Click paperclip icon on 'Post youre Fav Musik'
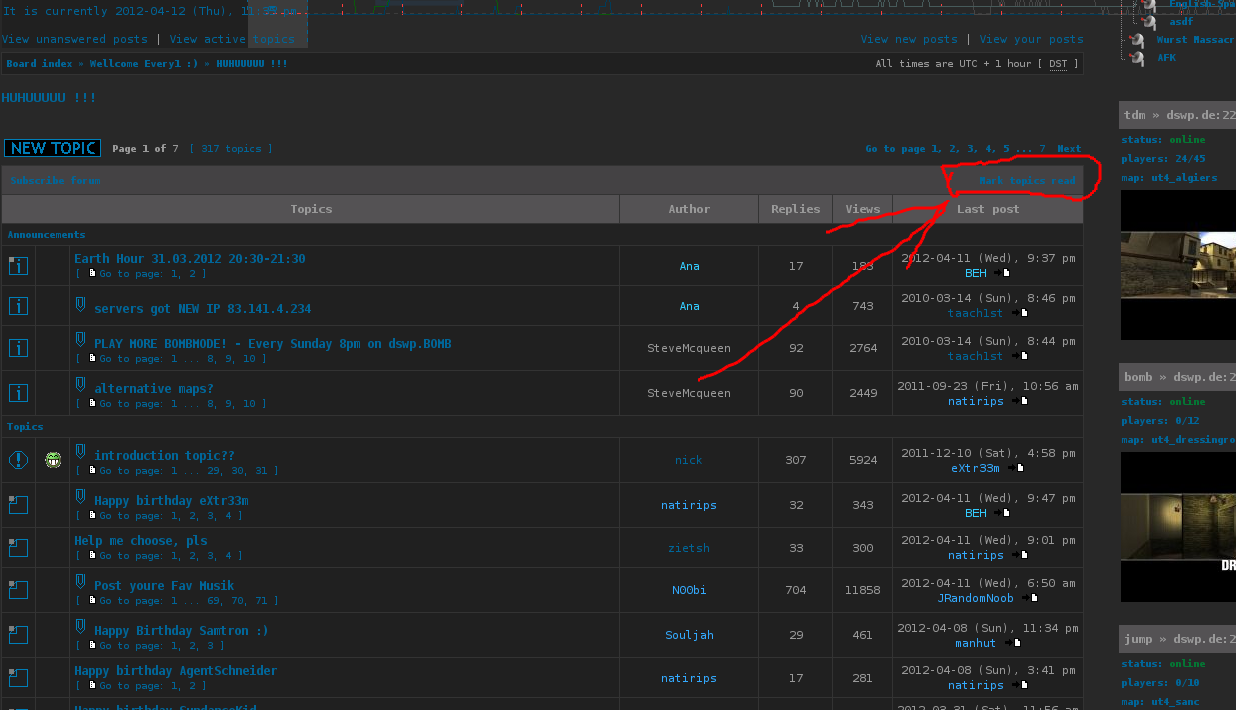 tap(81, 581)
